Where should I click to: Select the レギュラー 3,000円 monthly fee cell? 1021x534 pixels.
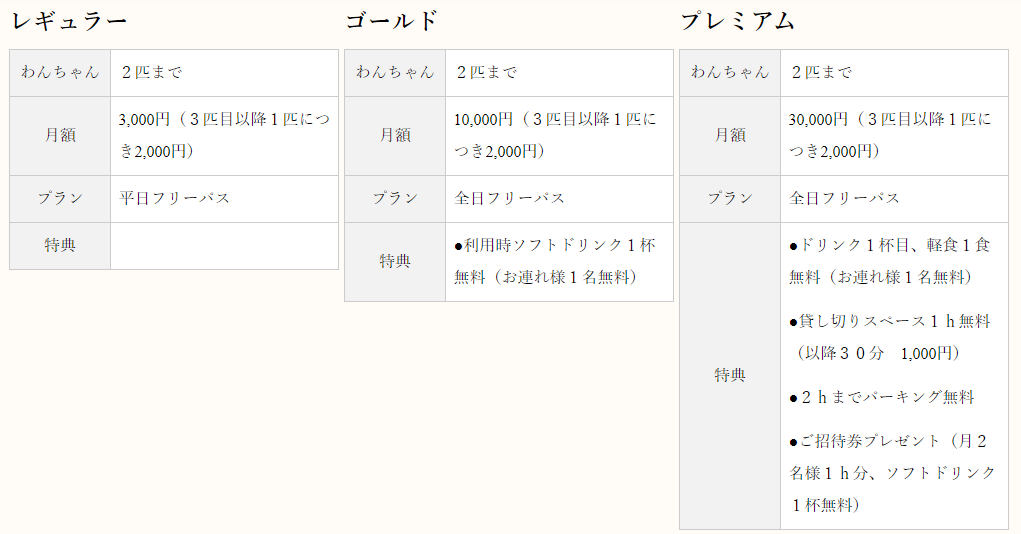(225, 135)
